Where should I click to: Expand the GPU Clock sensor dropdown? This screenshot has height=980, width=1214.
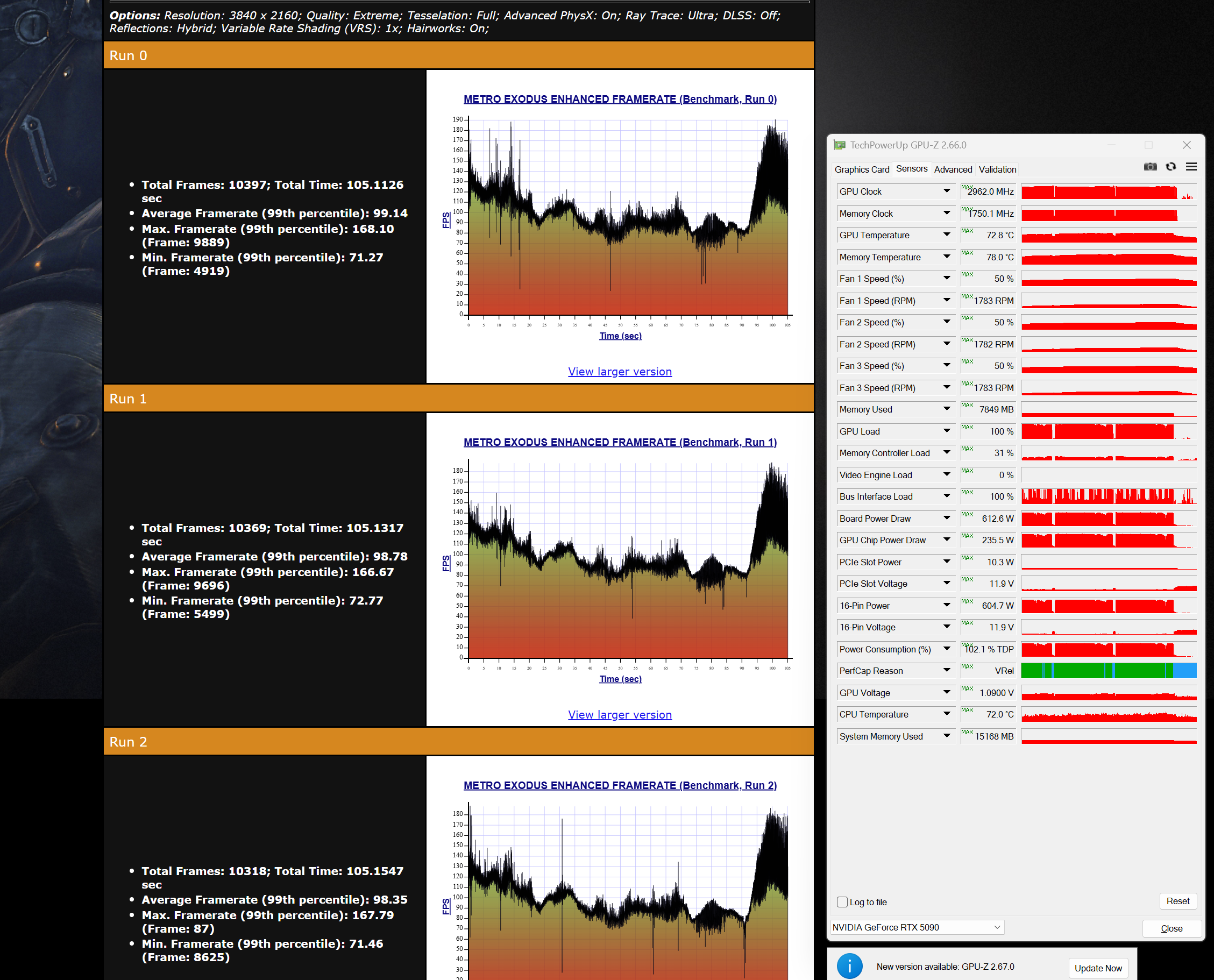pyautogui.click(x=947, y=191)
